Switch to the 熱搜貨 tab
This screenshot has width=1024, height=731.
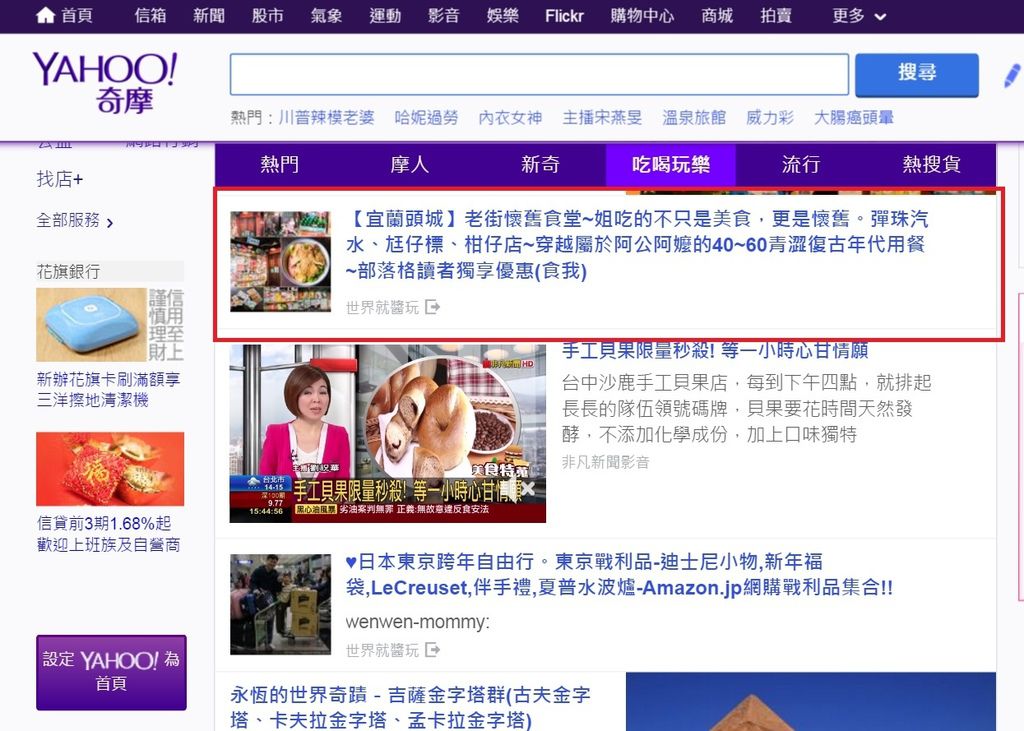point(931,164)
